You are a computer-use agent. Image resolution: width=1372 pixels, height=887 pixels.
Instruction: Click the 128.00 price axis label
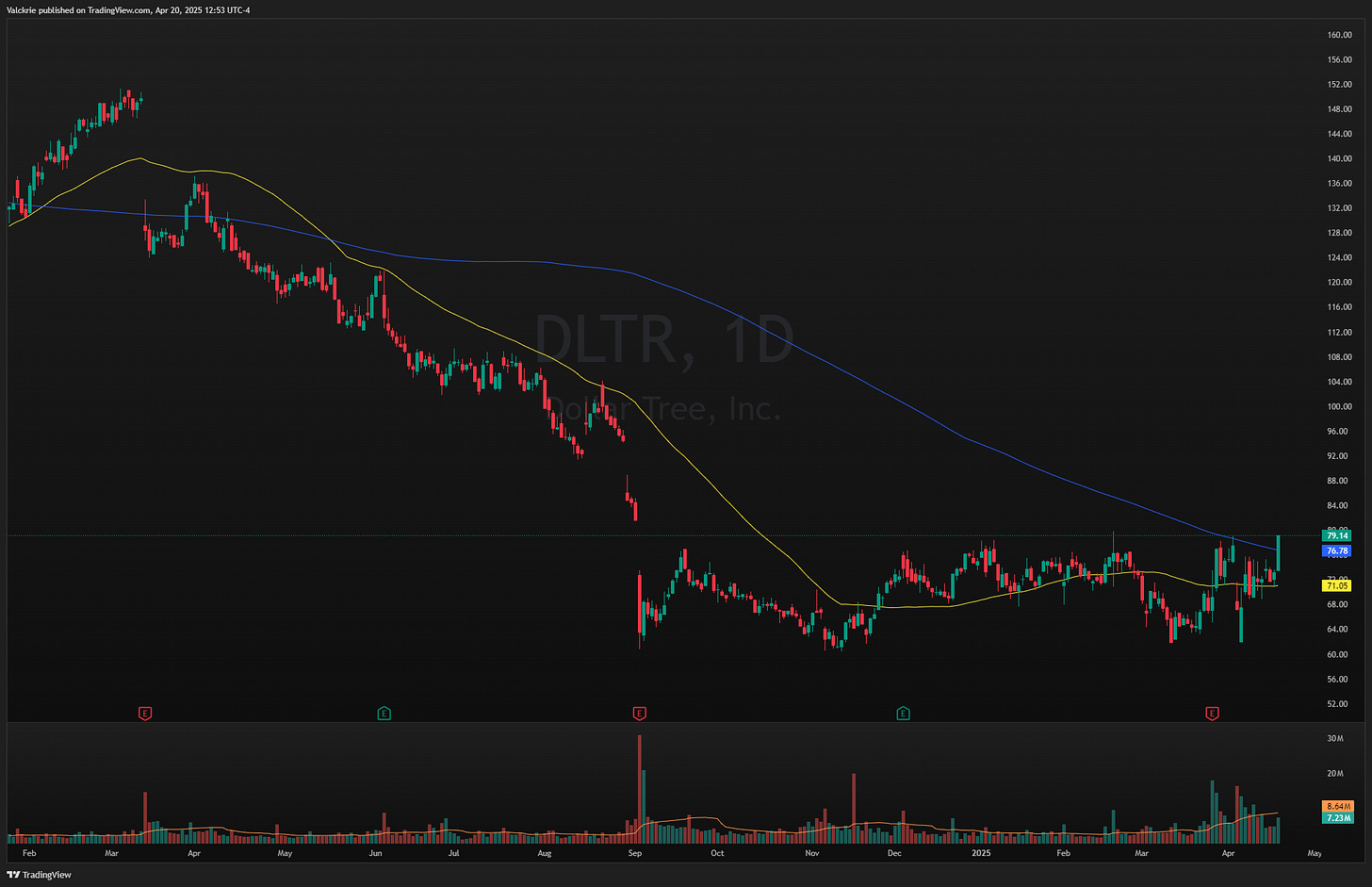[1339, 233]
